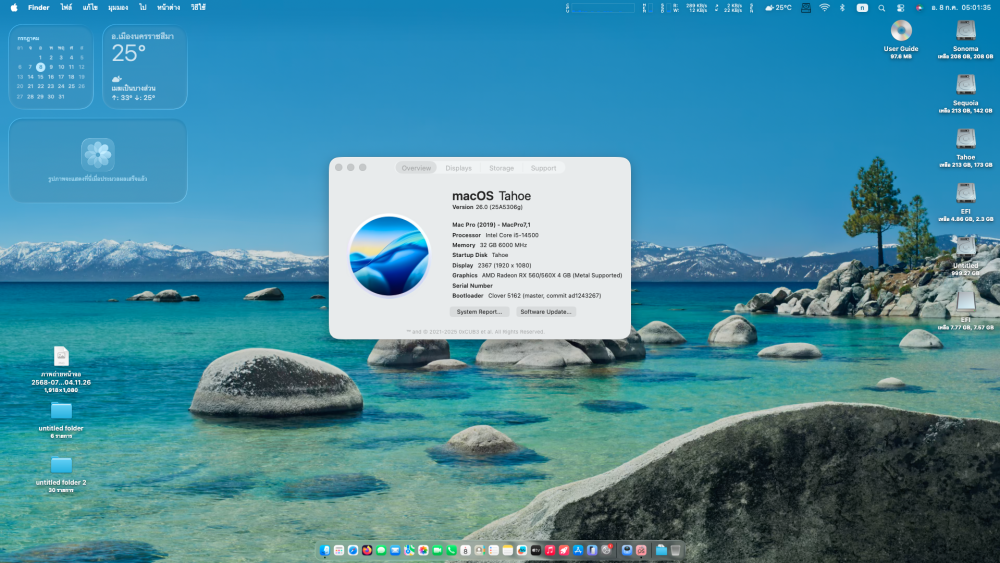Open iPhone Mirroring in the dock

tap(592, 550)
